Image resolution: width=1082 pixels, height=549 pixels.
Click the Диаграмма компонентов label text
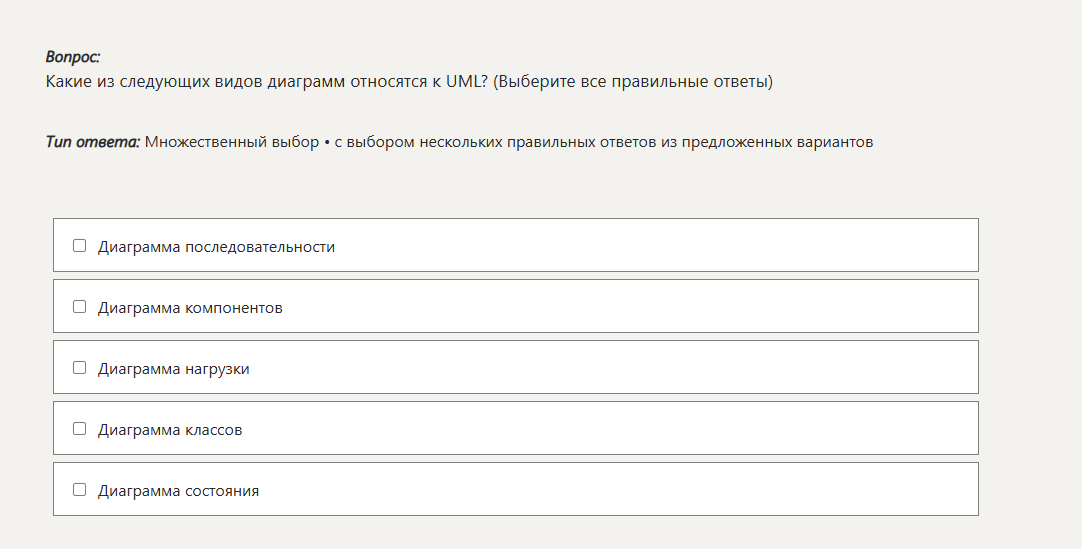[190, 307]
